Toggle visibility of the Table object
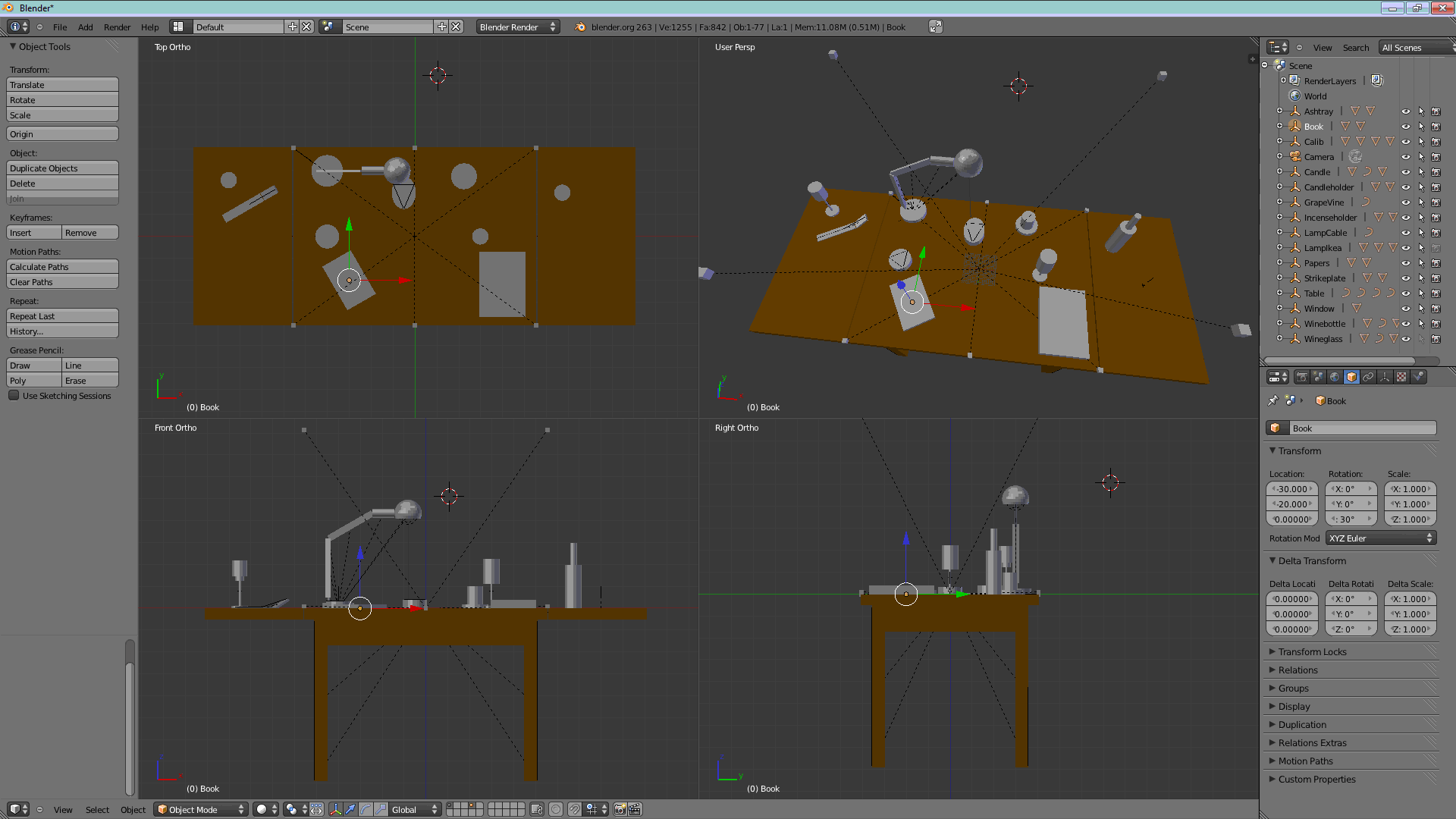This screenshot has height=819, width=1456. (x=1405, y=293)
